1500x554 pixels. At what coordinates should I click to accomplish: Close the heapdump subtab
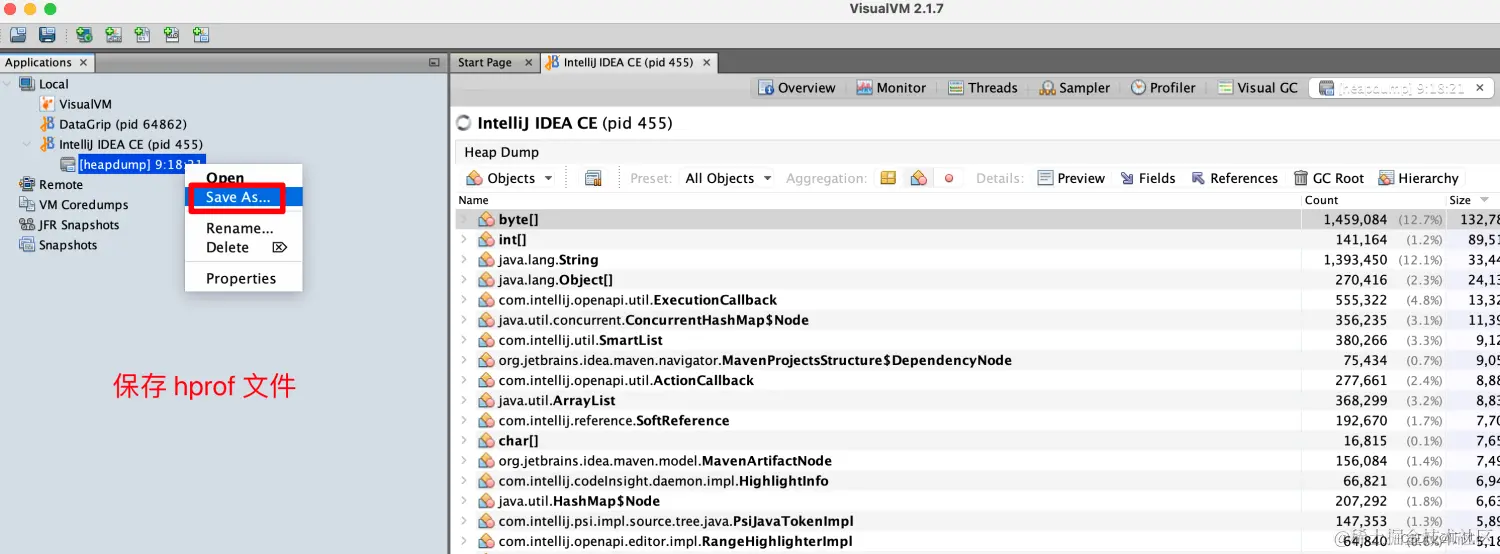point(1482,88)
